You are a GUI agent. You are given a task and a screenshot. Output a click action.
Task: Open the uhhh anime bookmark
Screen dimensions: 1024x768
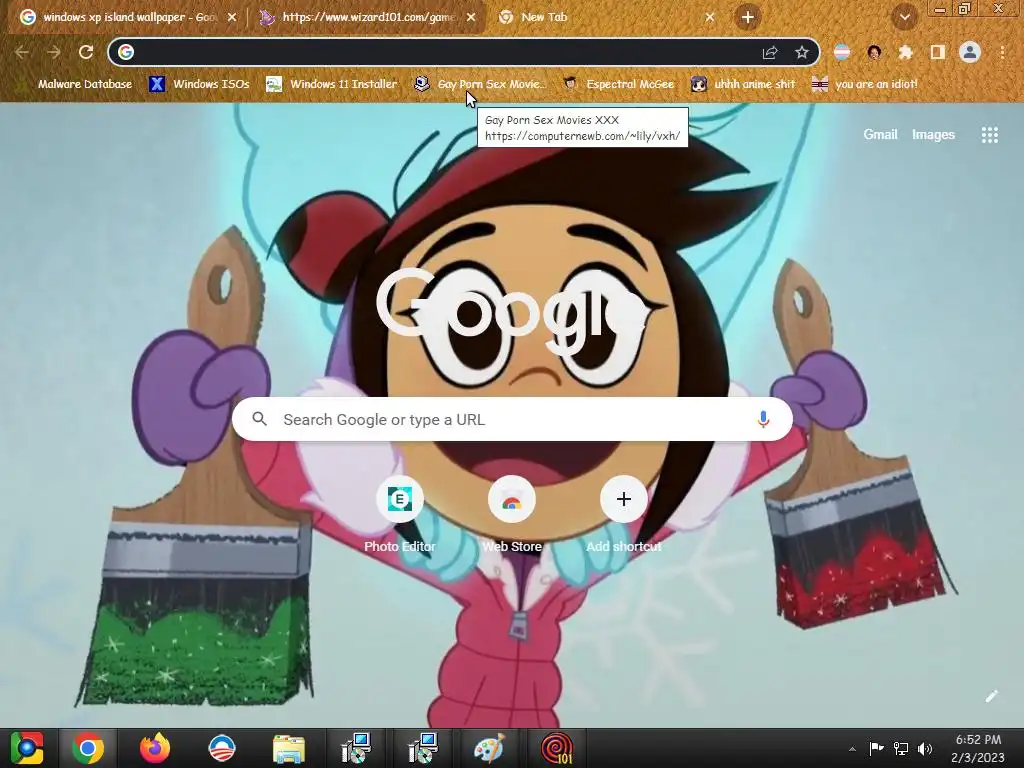click(744, 84)
